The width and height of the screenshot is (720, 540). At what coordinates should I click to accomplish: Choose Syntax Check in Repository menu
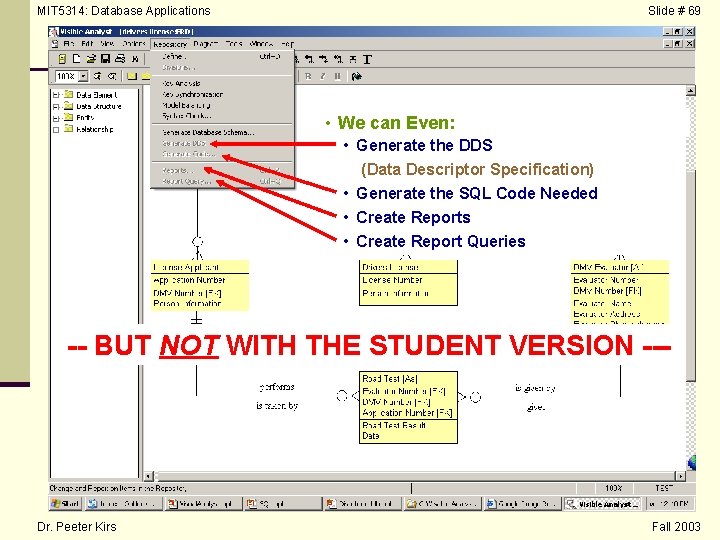pyautogui.click(x=222, y=116)
